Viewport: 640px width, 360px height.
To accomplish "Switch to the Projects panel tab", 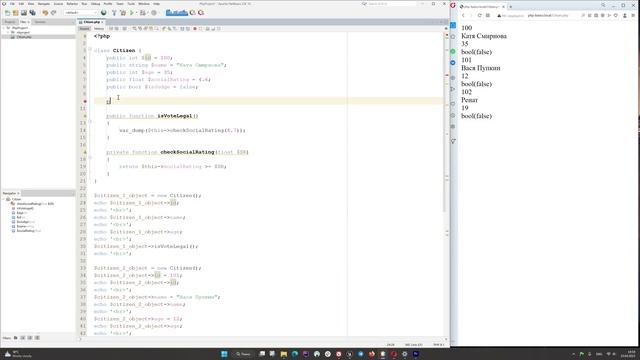I will click(10, 22).
